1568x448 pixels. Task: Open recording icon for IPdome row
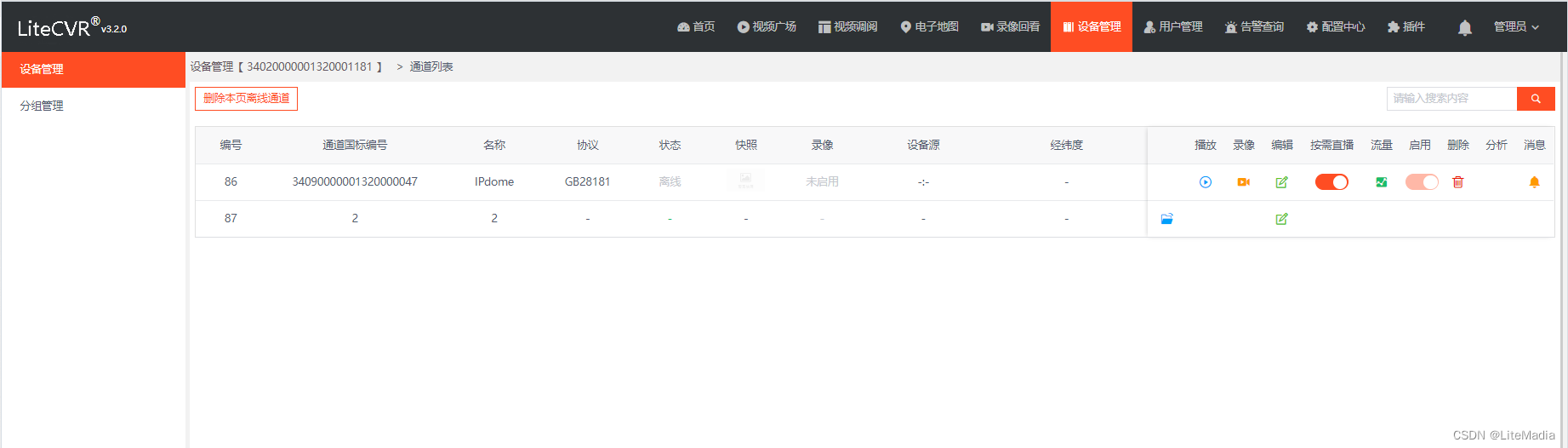[x=1243, y=182]
